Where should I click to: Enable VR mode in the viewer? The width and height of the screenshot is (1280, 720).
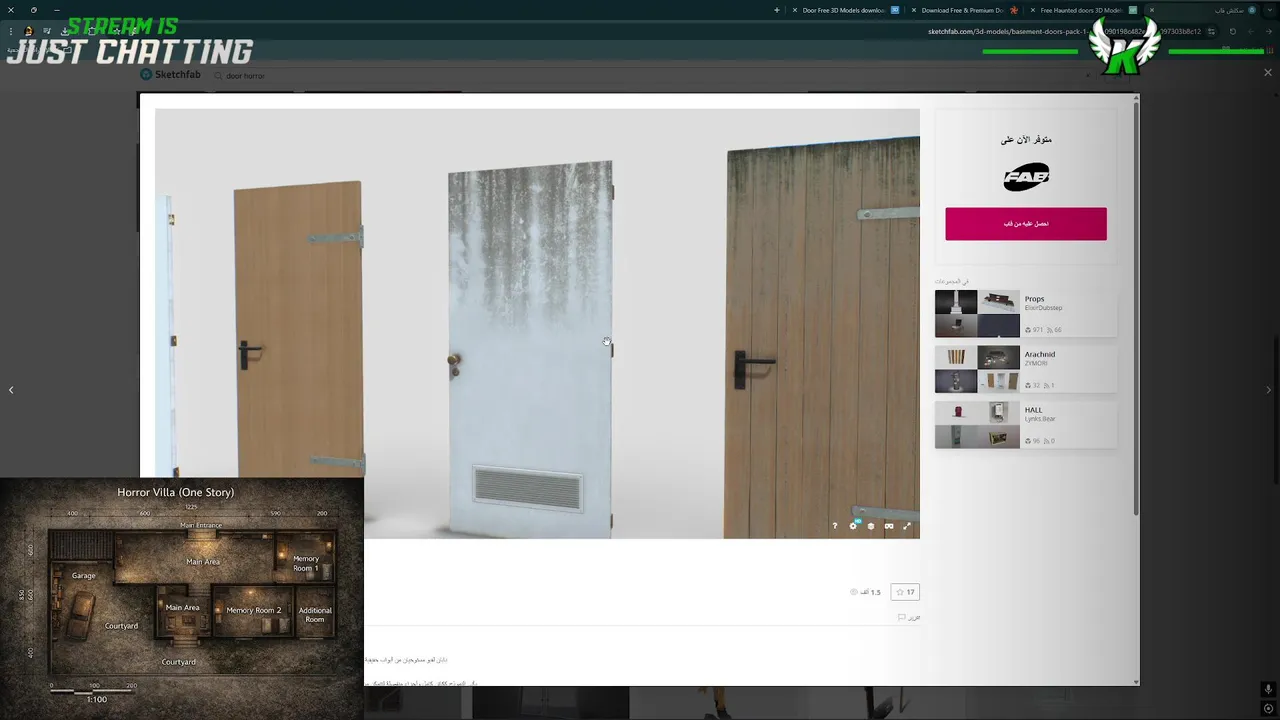click(x=889, y=526)
